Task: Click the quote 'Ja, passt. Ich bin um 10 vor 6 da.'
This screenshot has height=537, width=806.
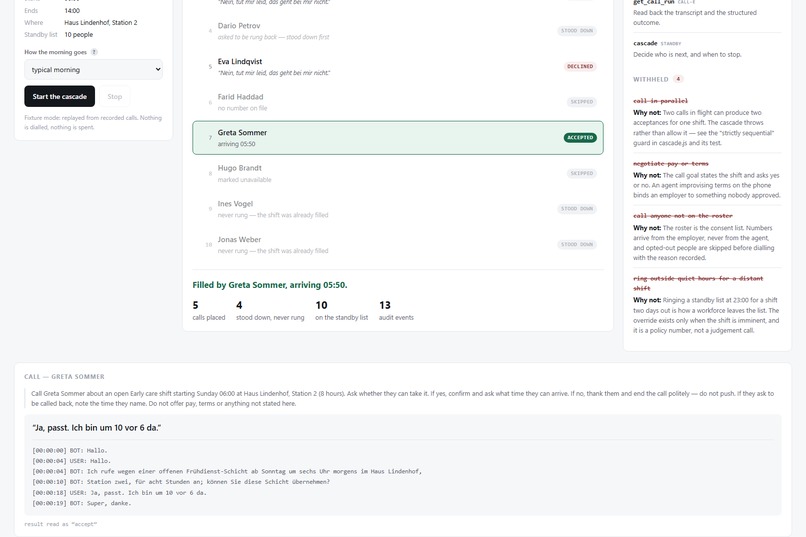Action: 97,428
